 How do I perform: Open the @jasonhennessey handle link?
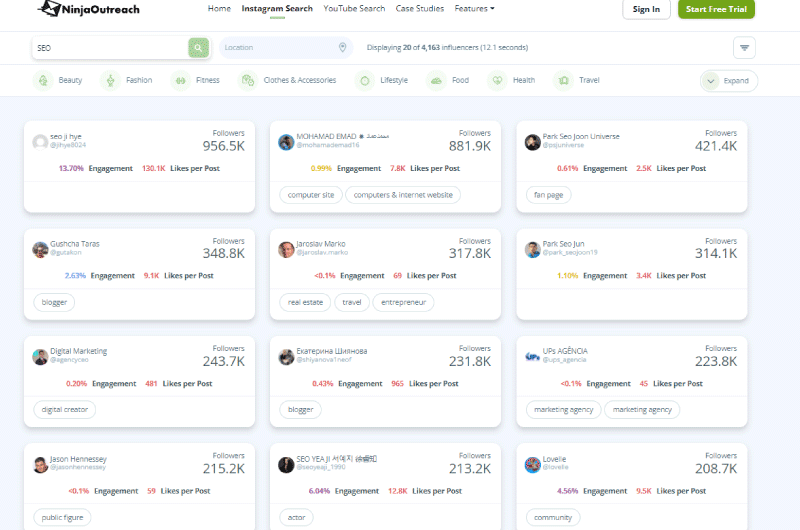pos(78,467)
